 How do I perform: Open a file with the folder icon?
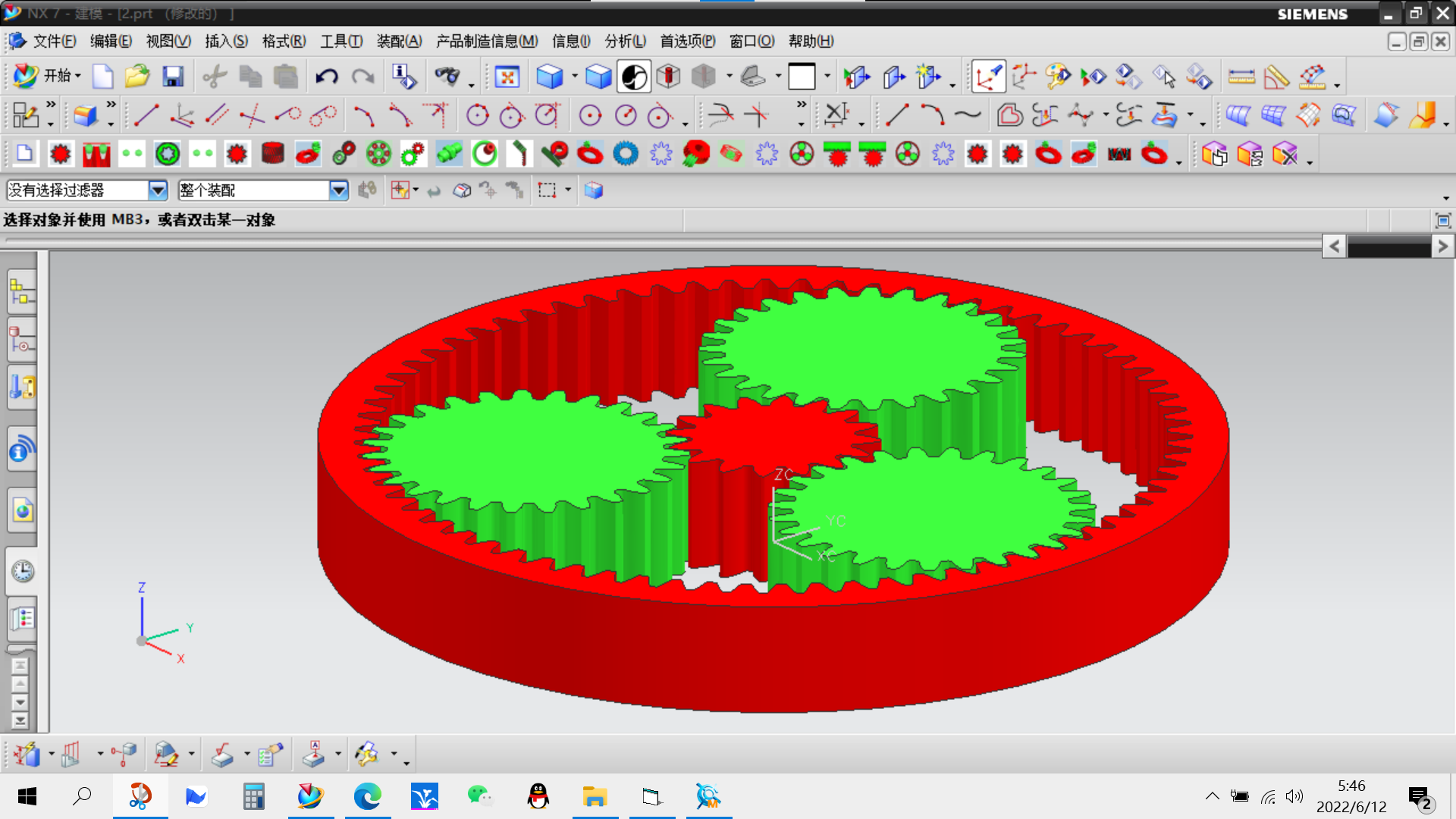137,77
